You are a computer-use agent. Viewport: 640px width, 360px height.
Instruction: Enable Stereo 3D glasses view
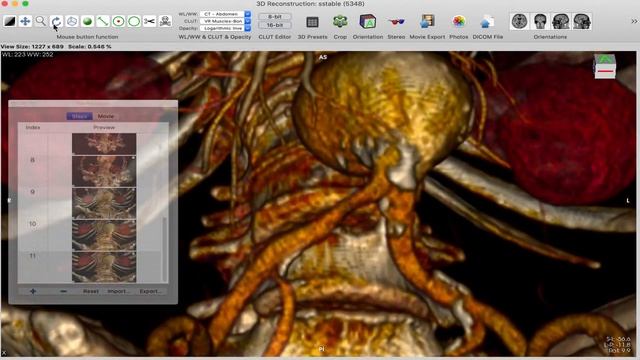click(396, 22)
